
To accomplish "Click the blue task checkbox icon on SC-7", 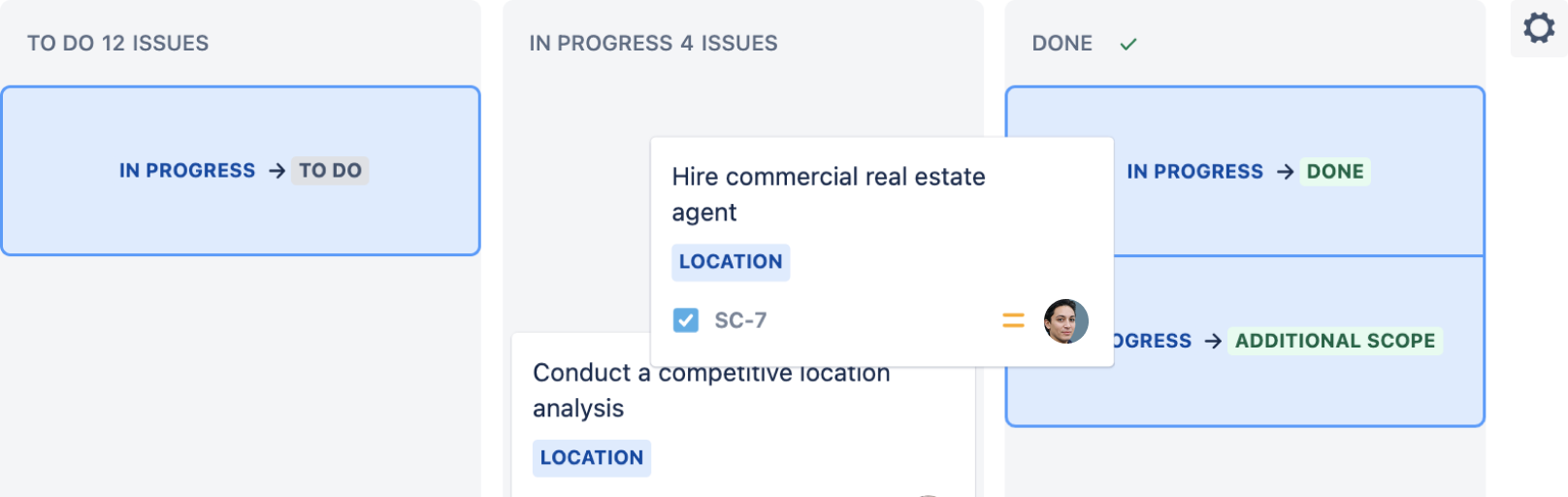I will click(x=686, y=320).
